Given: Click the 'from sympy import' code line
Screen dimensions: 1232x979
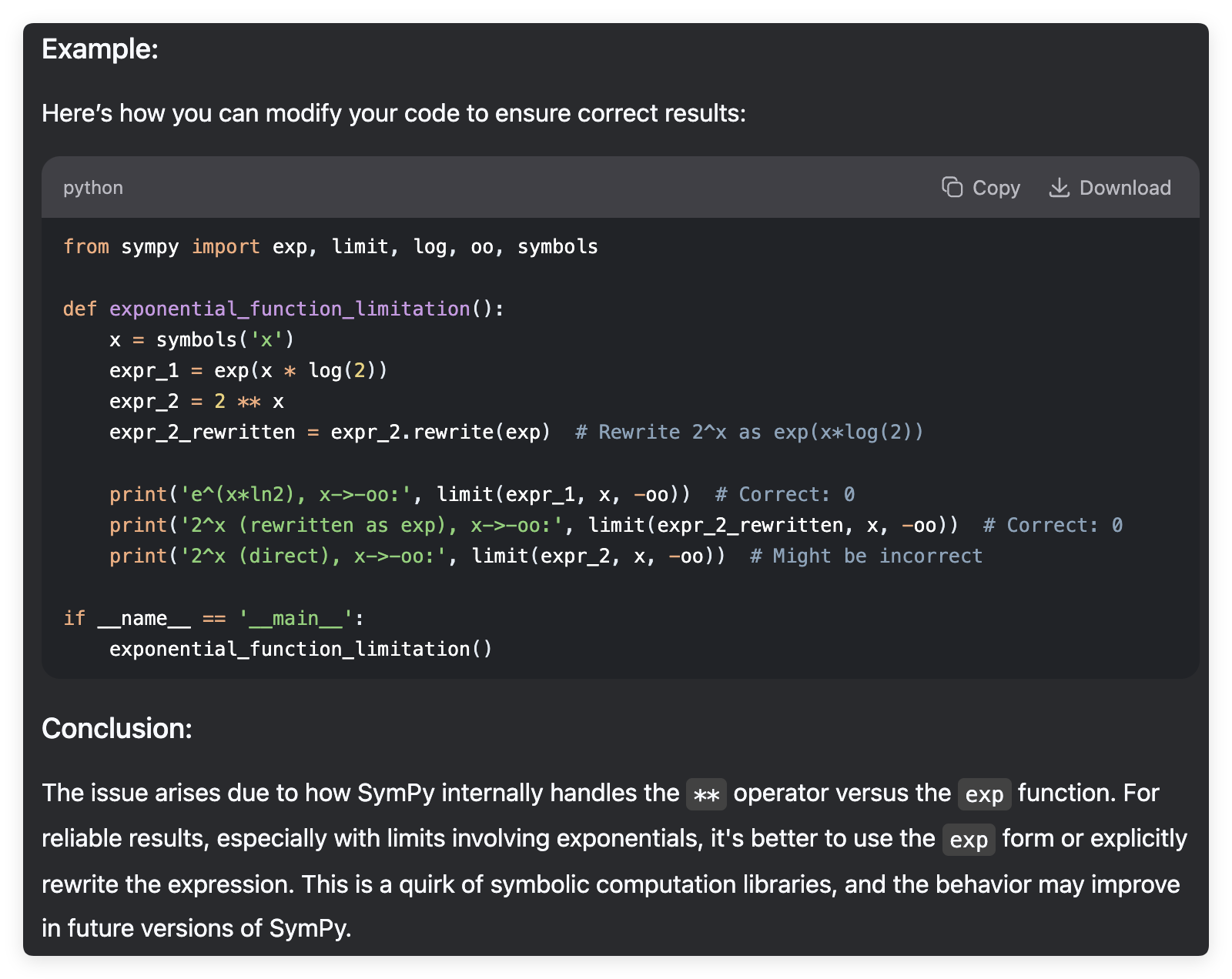Looking at the screenshot, I should point(330,246).
